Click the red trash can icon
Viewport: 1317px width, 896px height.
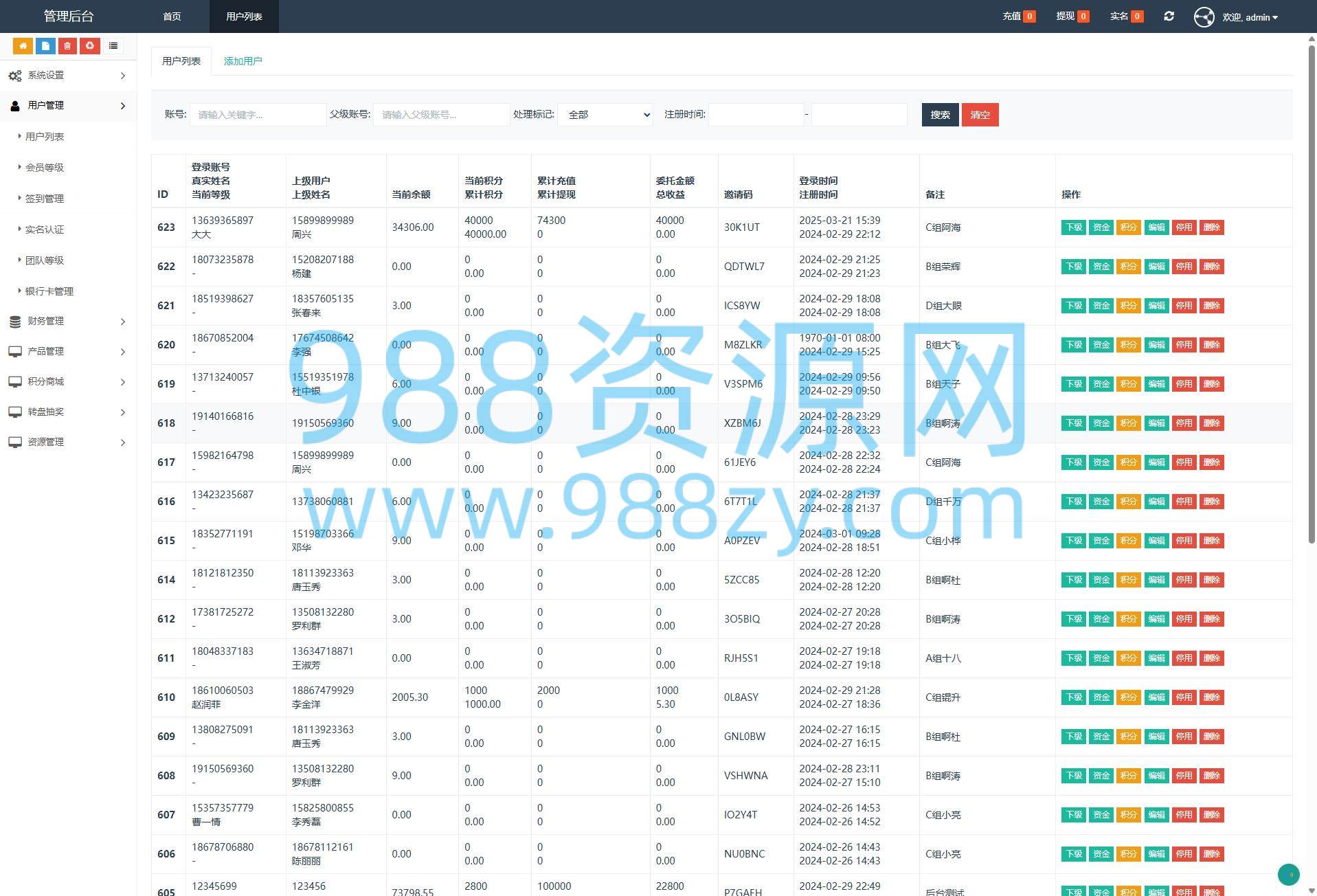point(67,46)
